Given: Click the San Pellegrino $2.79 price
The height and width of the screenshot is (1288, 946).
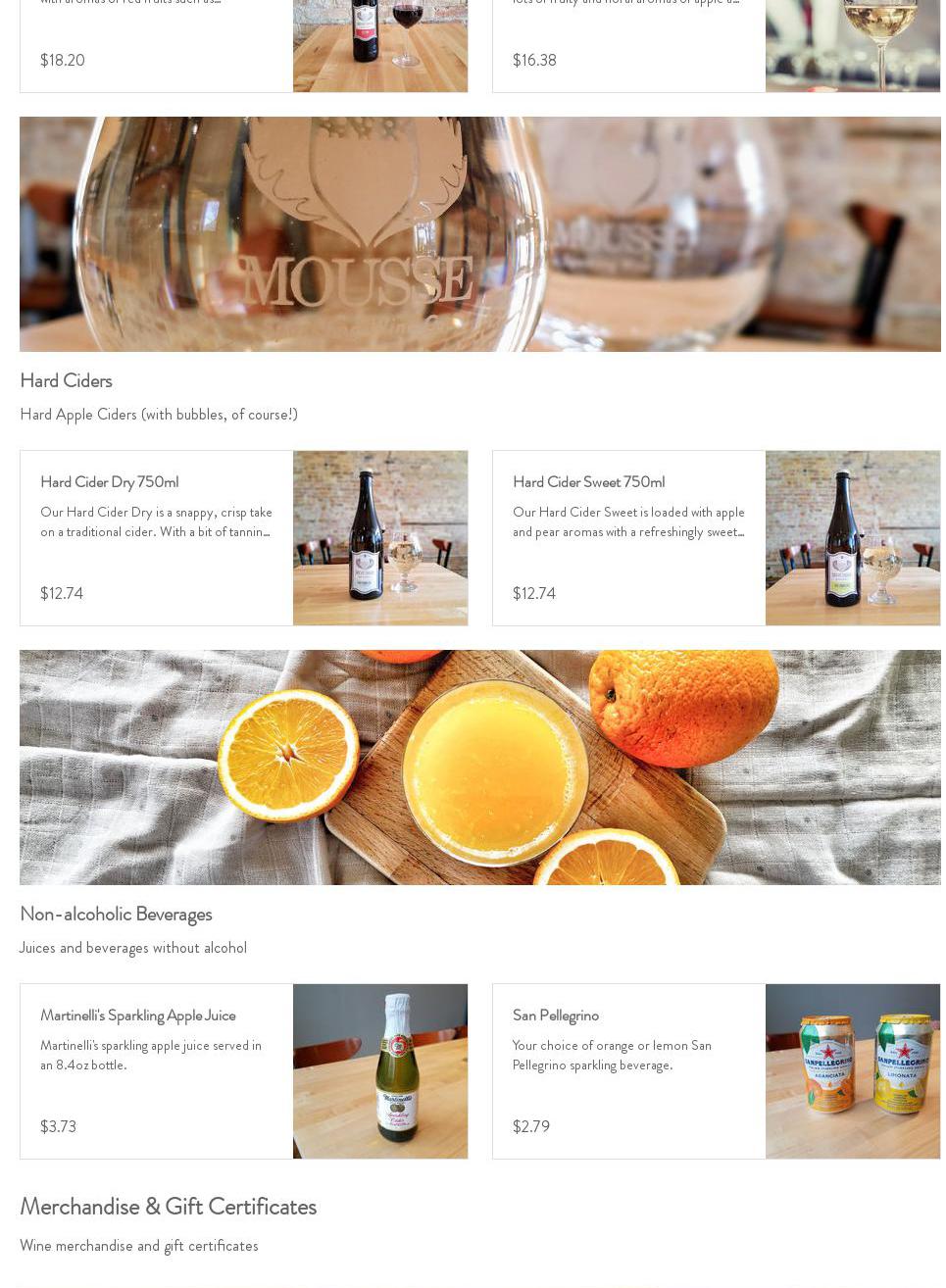Looking at the screenshot, I should (x=531, y=1127).
